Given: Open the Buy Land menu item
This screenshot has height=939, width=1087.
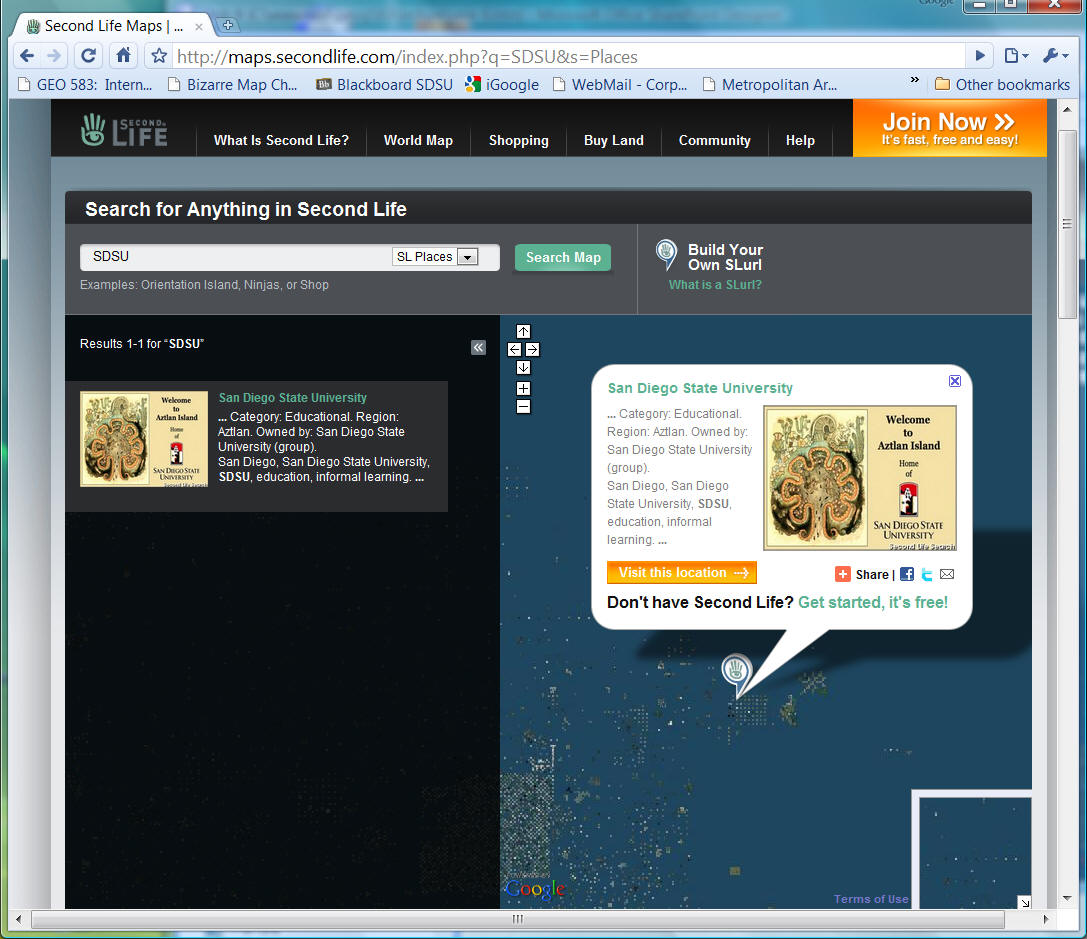Looking at the screenshot, I should coord(614,140).
